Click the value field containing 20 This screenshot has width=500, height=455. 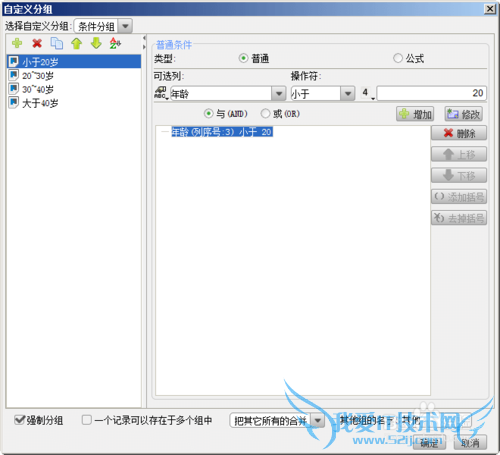coord(432,93)
